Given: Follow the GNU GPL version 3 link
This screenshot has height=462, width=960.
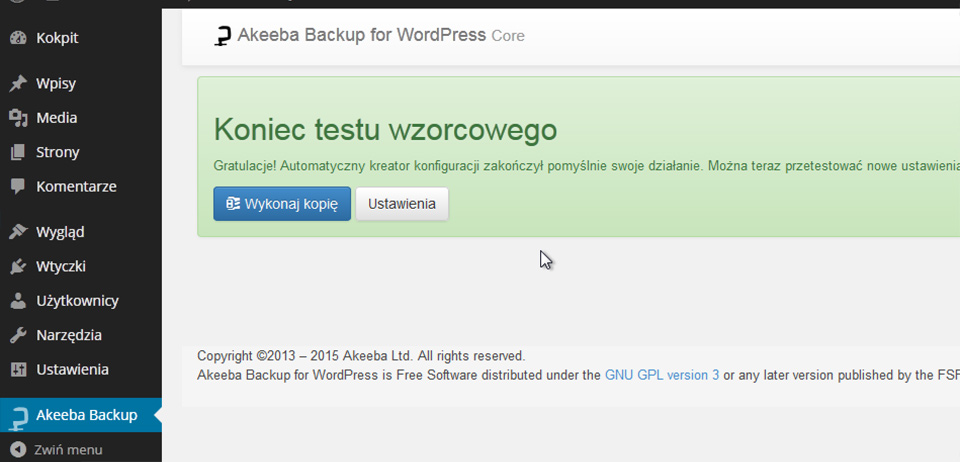Looking at the screenshot, I should pos(662,375).
